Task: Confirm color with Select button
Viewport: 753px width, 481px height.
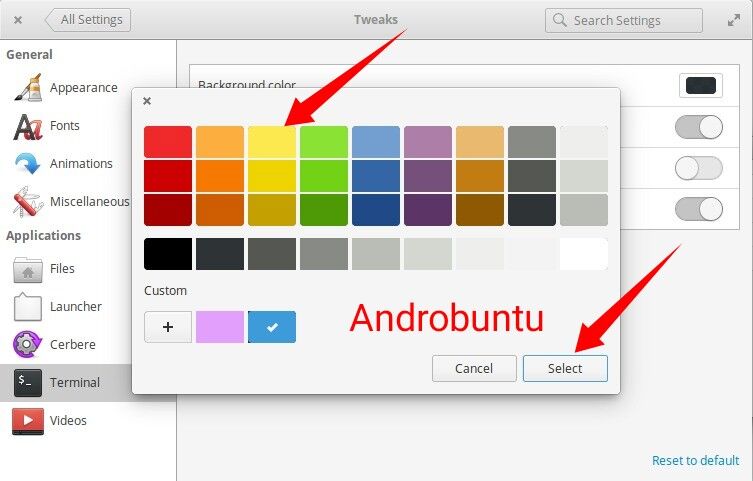Action: [565, 368]
